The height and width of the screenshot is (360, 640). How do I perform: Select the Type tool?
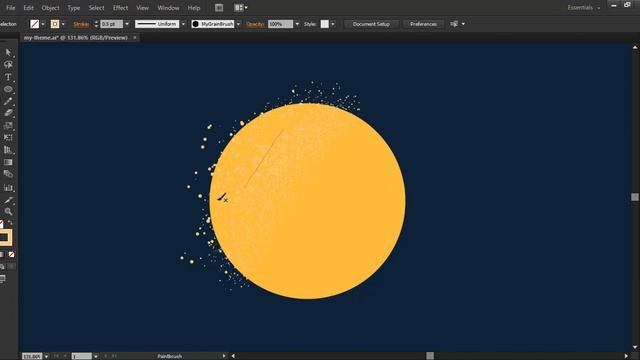(x=8, y=77)
